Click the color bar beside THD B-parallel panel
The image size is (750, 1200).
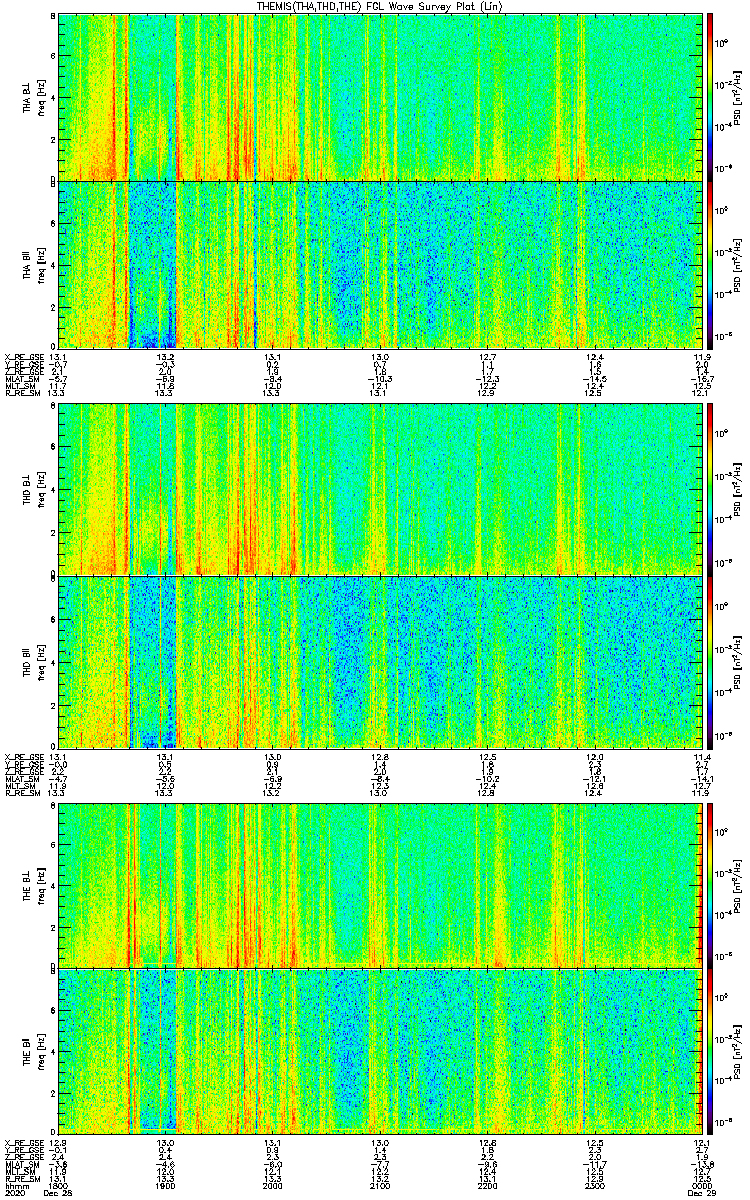pyautogui.click(x=710, y=661)
